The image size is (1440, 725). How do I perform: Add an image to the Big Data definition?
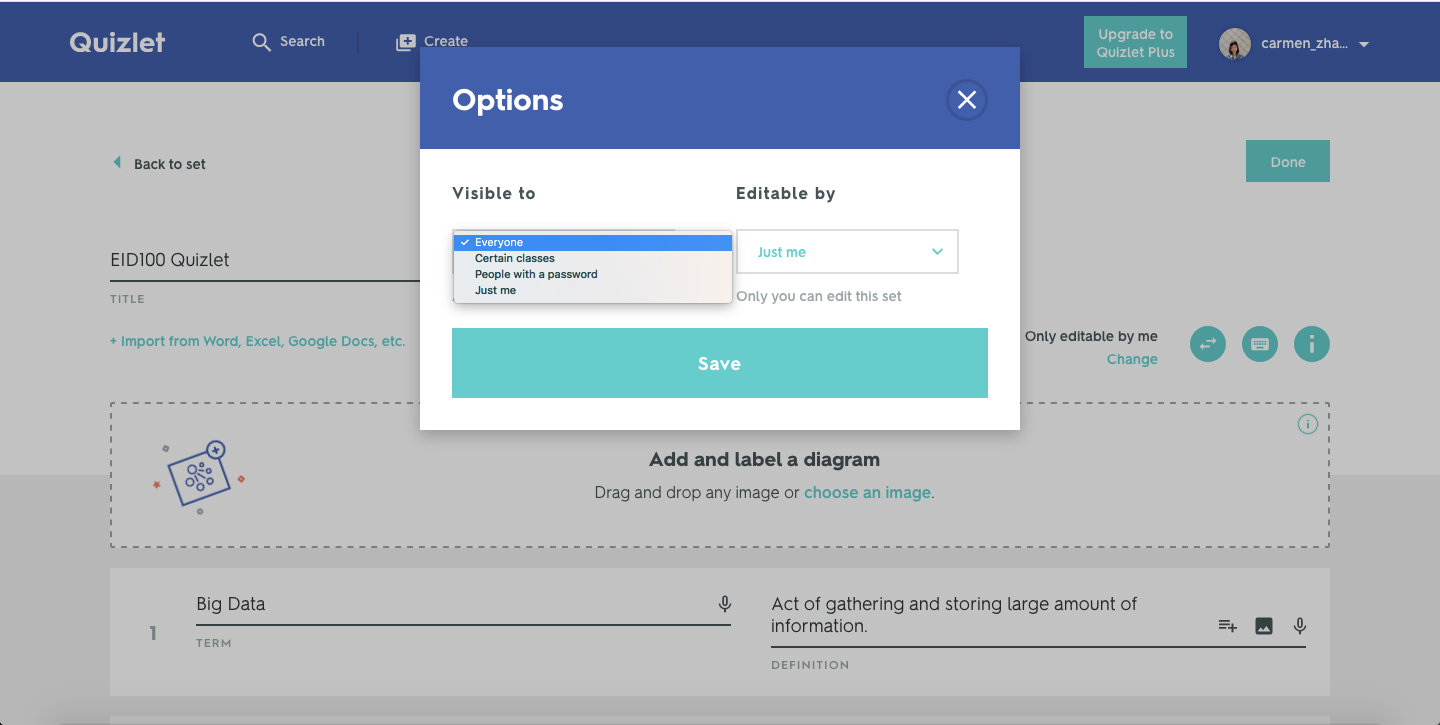point(1263,625)
